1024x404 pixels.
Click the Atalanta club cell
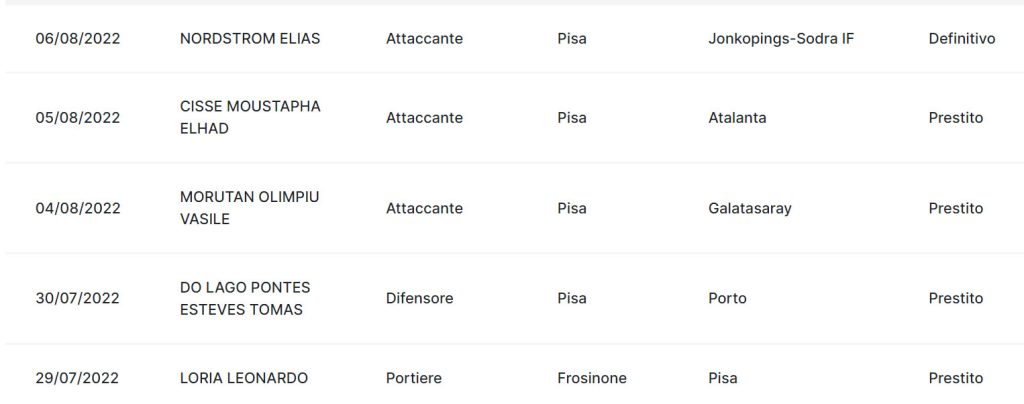click(x=737, y=117)
